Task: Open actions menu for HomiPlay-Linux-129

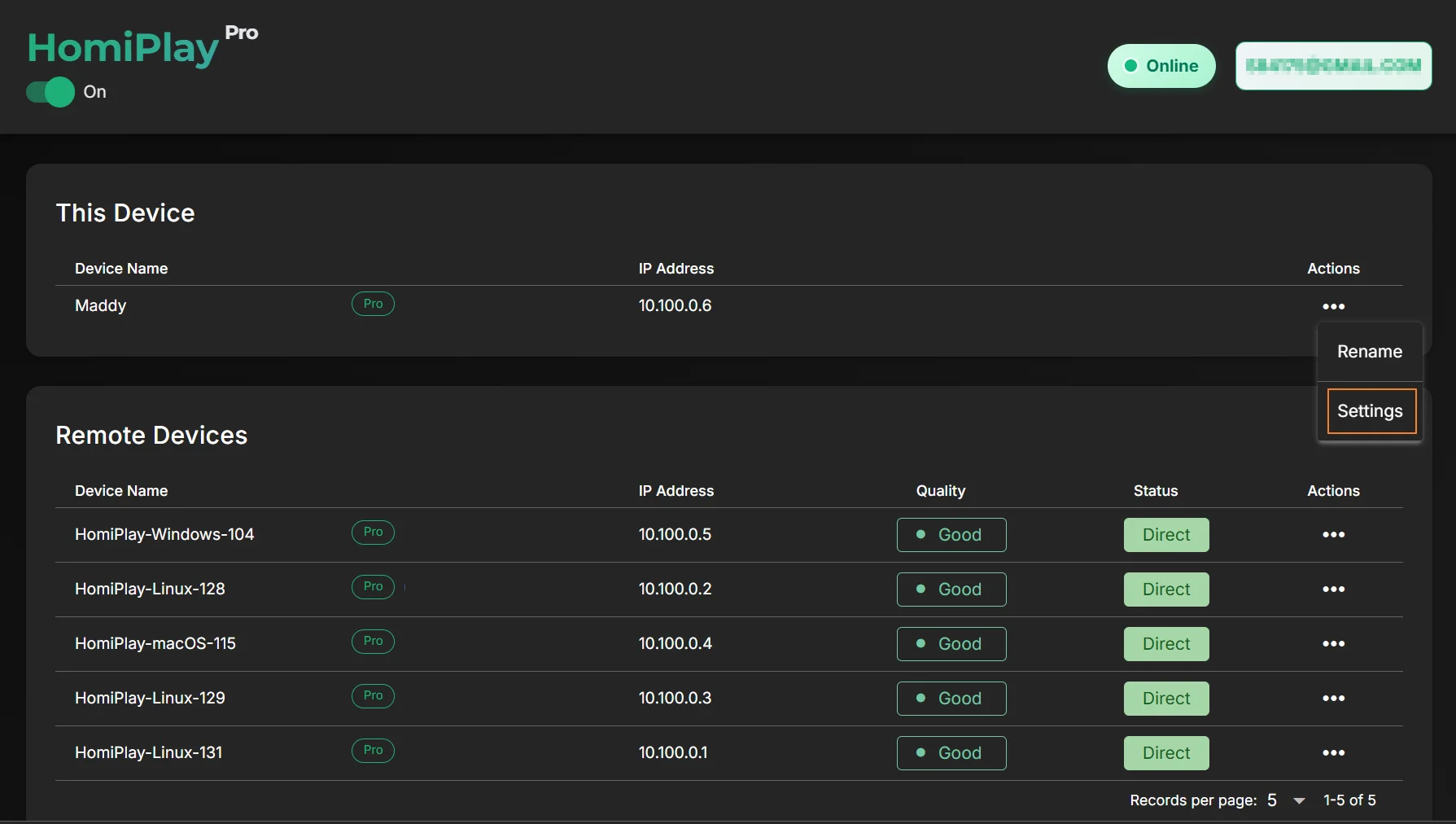Action: [1333, 699]
